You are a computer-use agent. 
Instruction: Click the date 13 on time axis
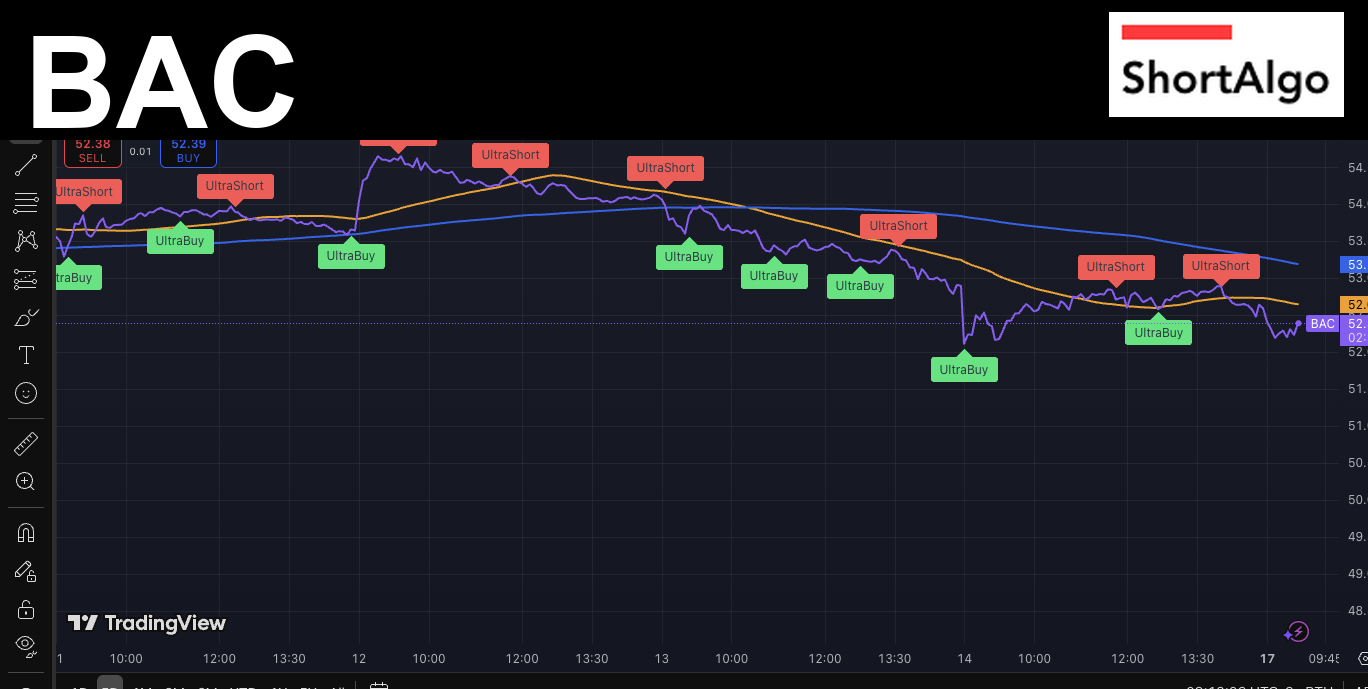point(662,658)
